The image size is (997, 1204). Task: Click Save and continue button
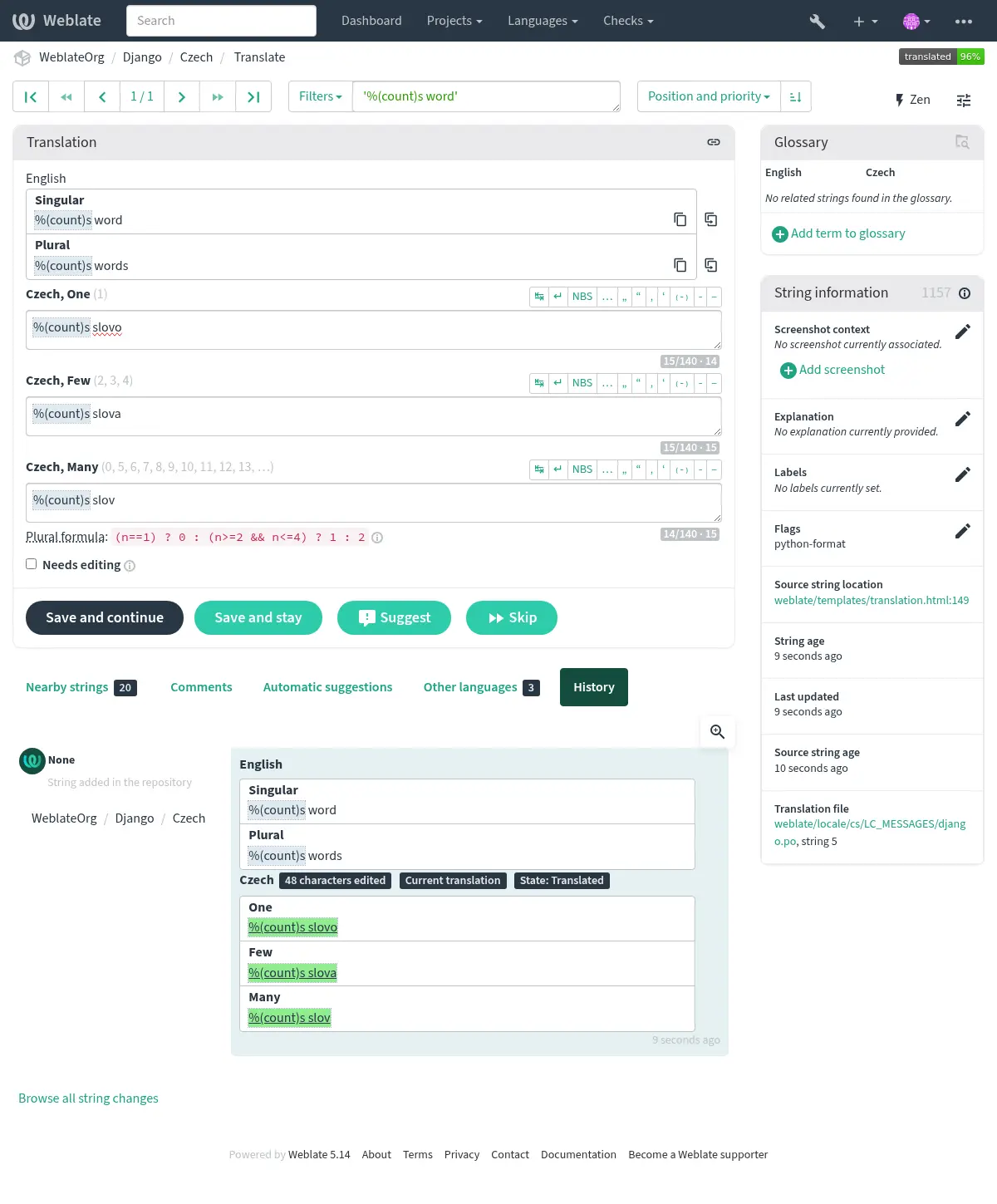[105, 617]
